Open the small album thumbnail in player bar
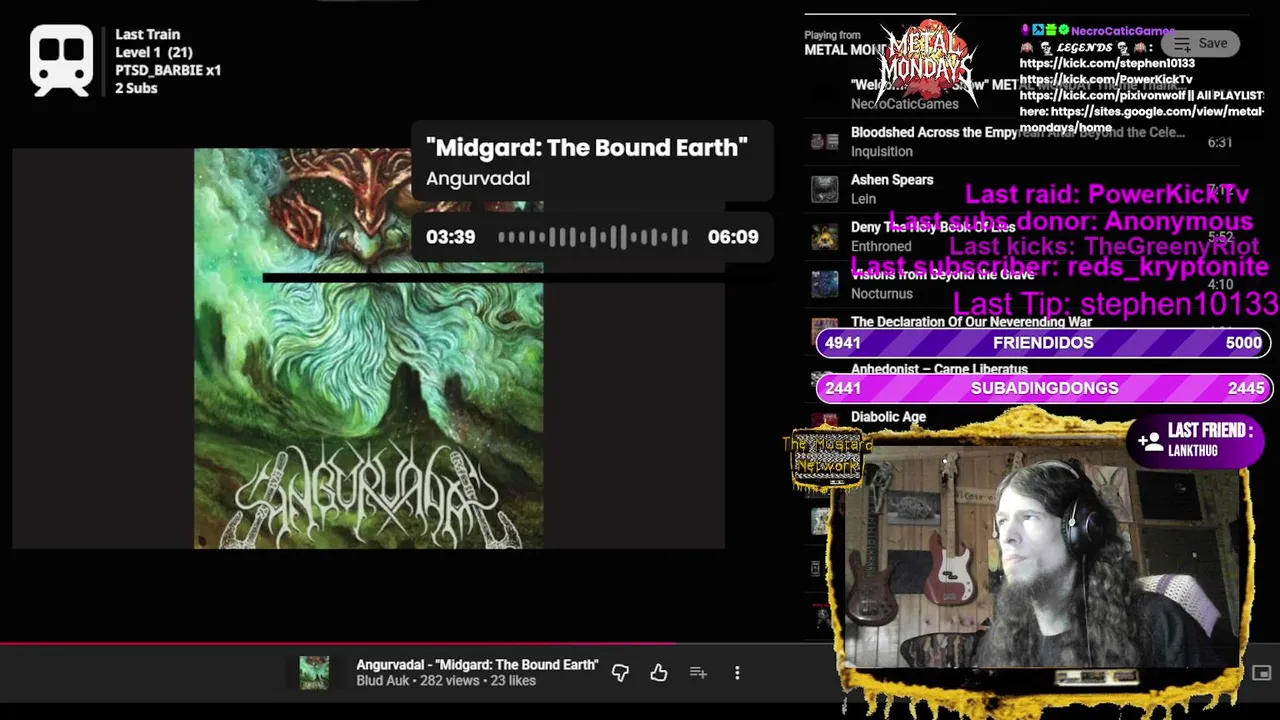 [x=314, y=673]
